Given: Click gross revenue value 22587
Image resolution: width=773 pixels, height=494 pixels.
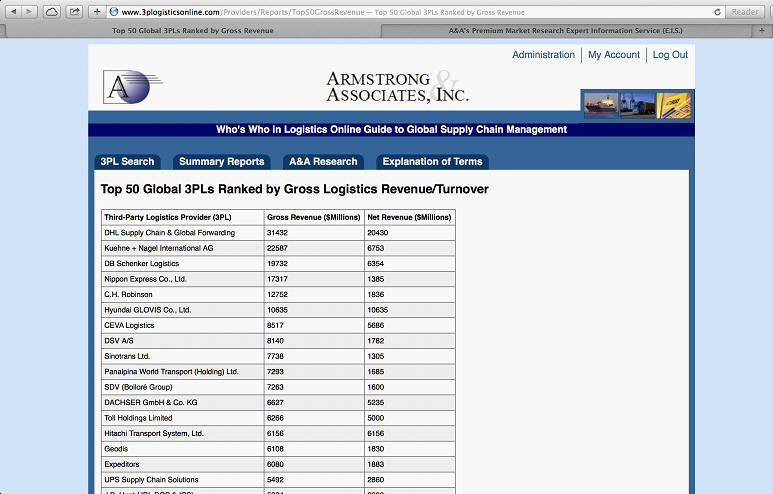Looking at the screenshot, I should click(277, 248).
